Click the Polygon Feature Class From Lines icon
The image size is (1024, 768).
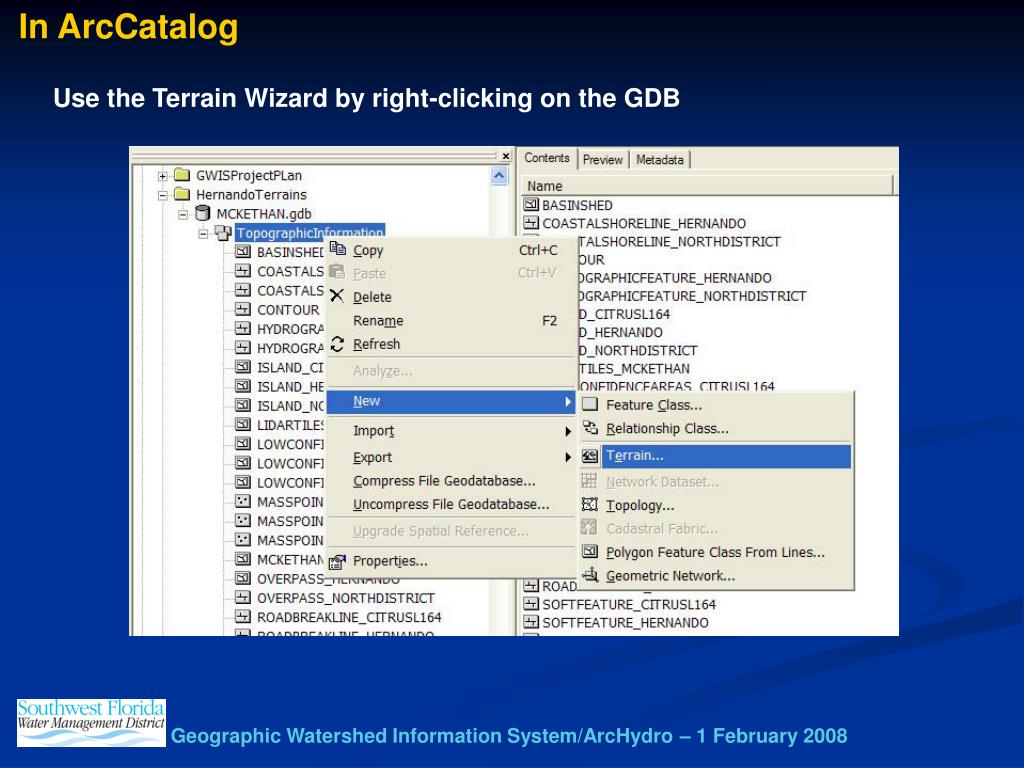pyautogui.click(x=590, y=552)
